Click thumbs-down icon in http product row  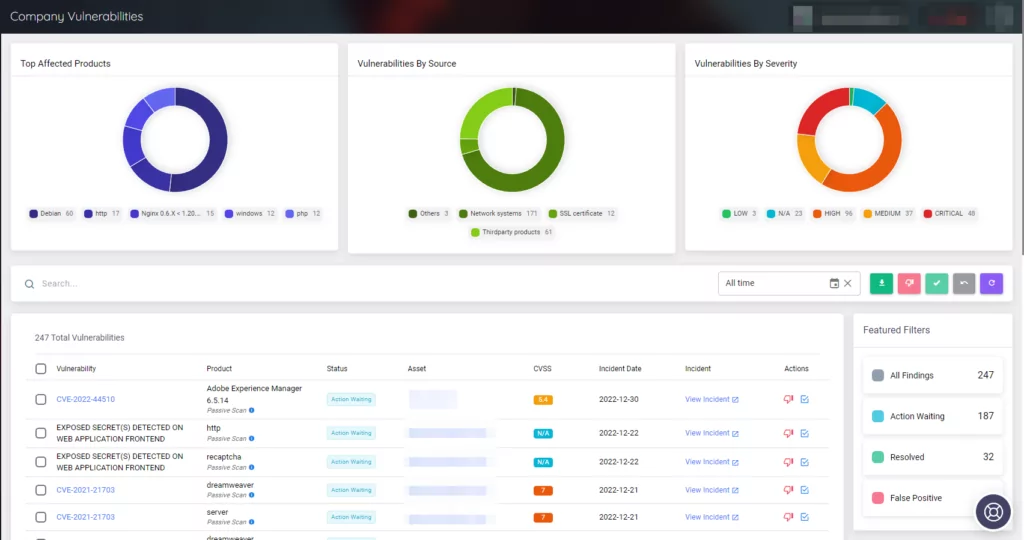click(x=788, y=433)
